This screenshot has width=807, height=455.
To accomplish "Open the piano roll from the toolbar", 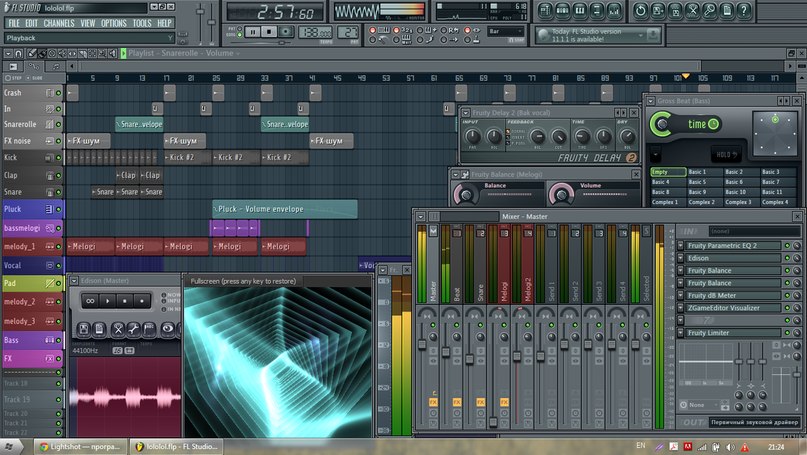I will coord(580,10).
